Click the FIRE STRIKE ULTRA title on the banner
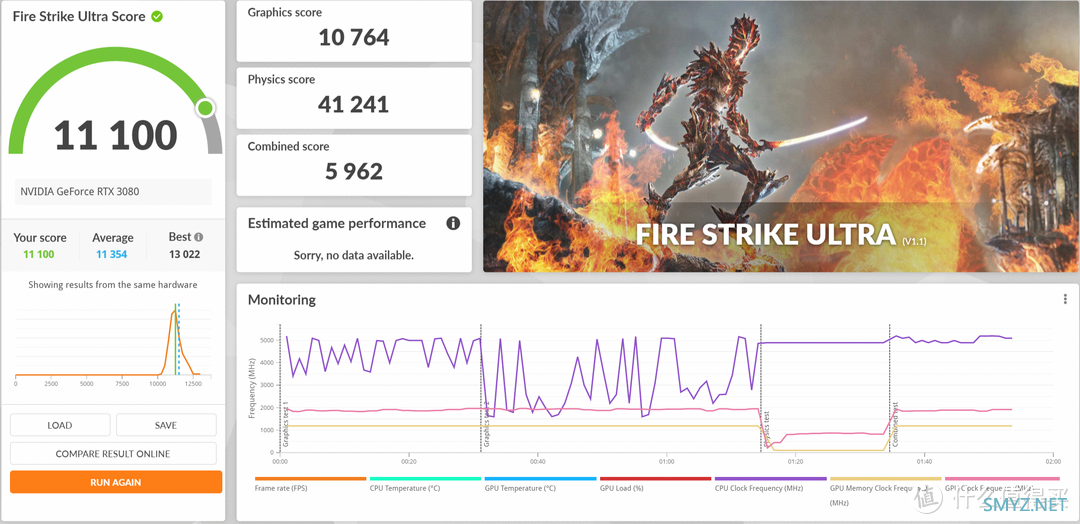The width and height of the screenshot is (1080, 524). [765, 234]
